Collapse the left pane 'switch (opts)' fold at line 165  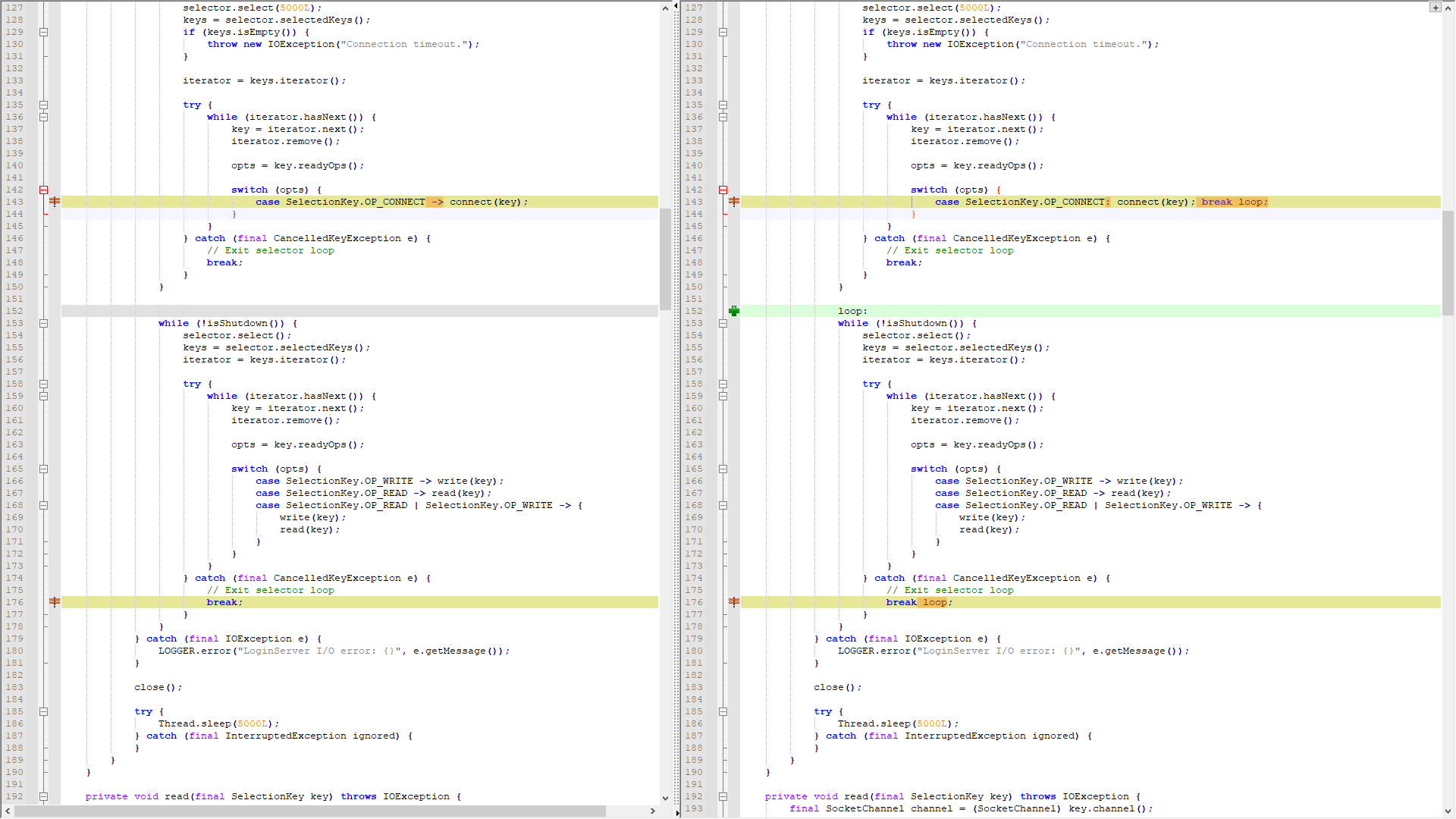(44, 469)
